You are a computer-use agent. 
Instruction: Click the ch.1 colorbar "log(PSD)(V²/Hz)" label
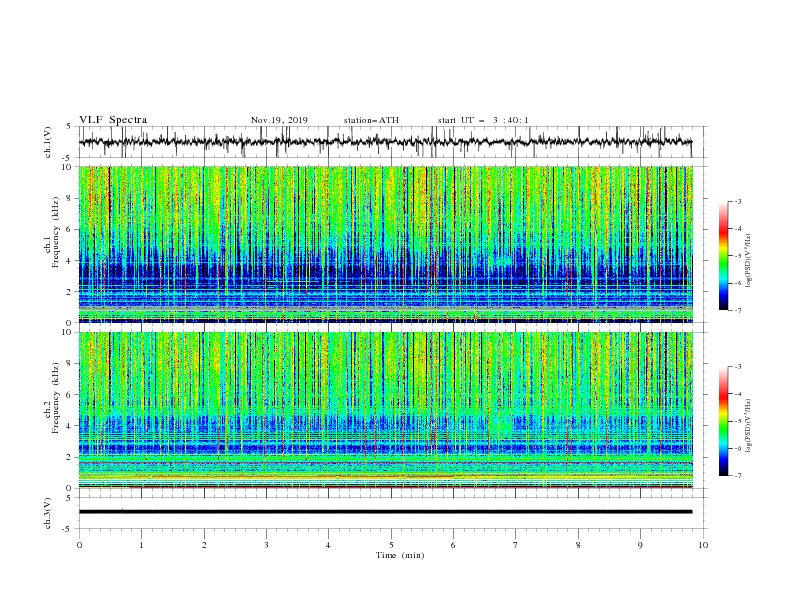point(749,261)
